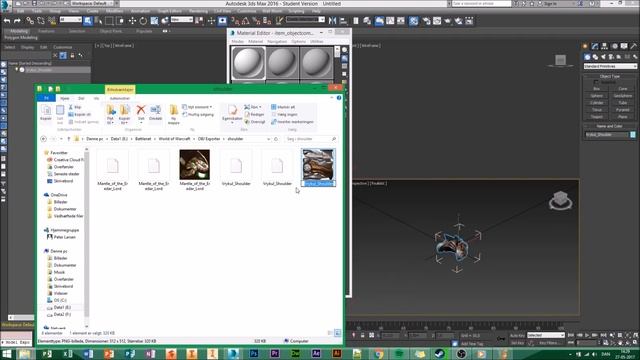Open the blue File tab in Explorer ribbon

pos(46,98)
